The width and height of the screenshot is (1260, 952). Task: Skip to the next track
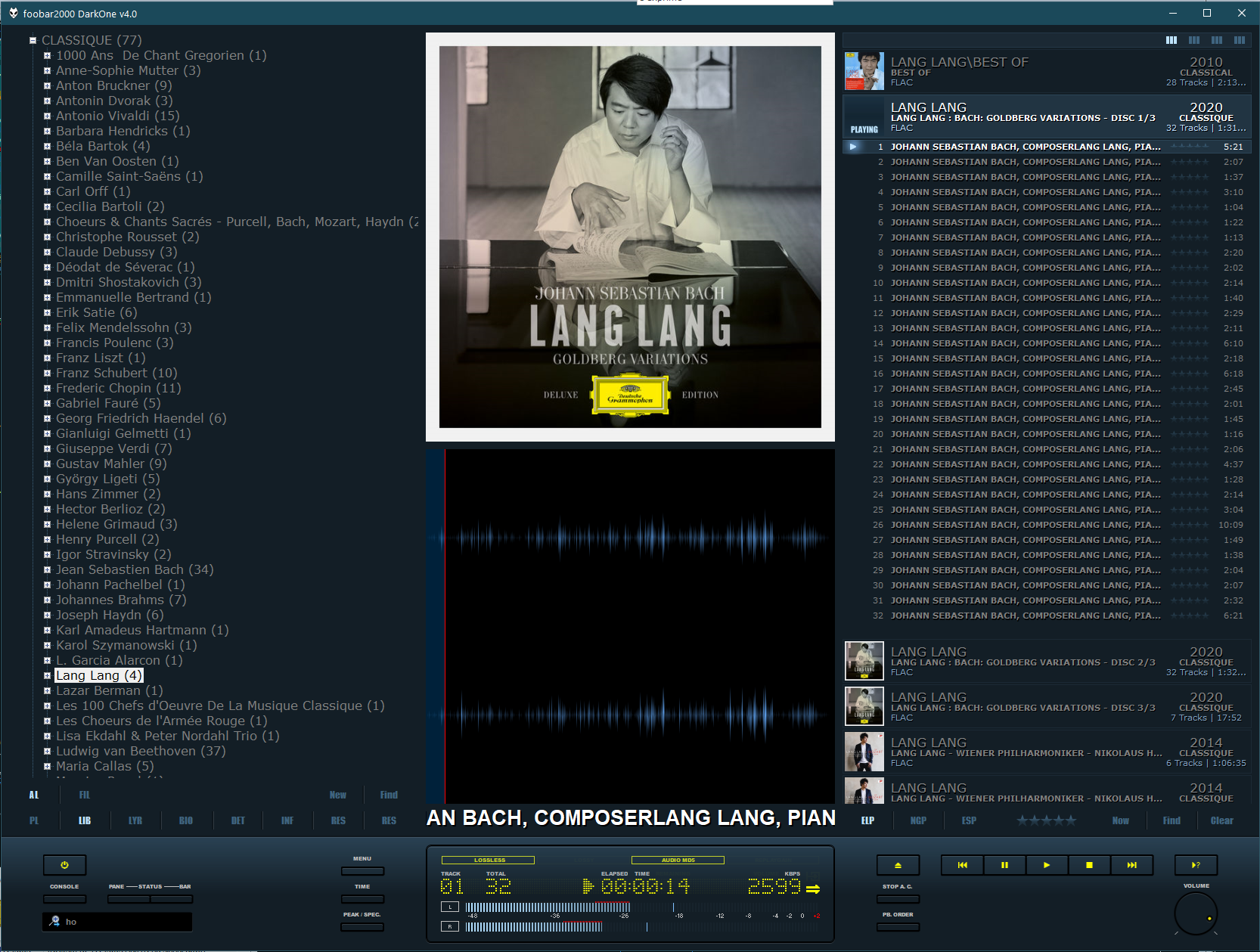[1131, 865]
